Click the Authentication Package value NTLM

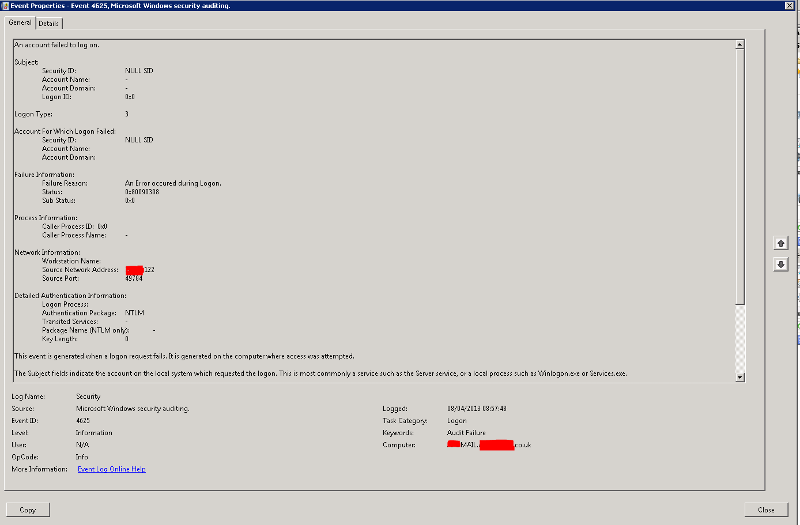pos(135,313)
